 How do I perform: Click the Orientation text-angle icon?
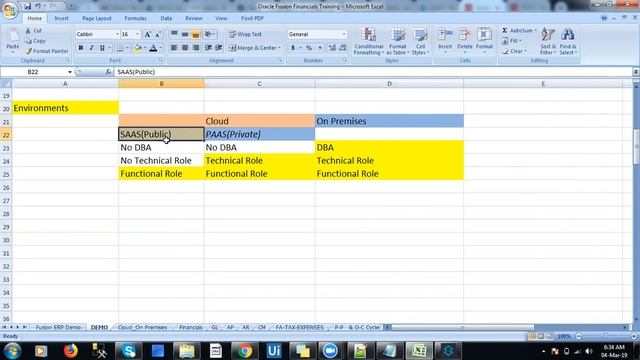208,34
